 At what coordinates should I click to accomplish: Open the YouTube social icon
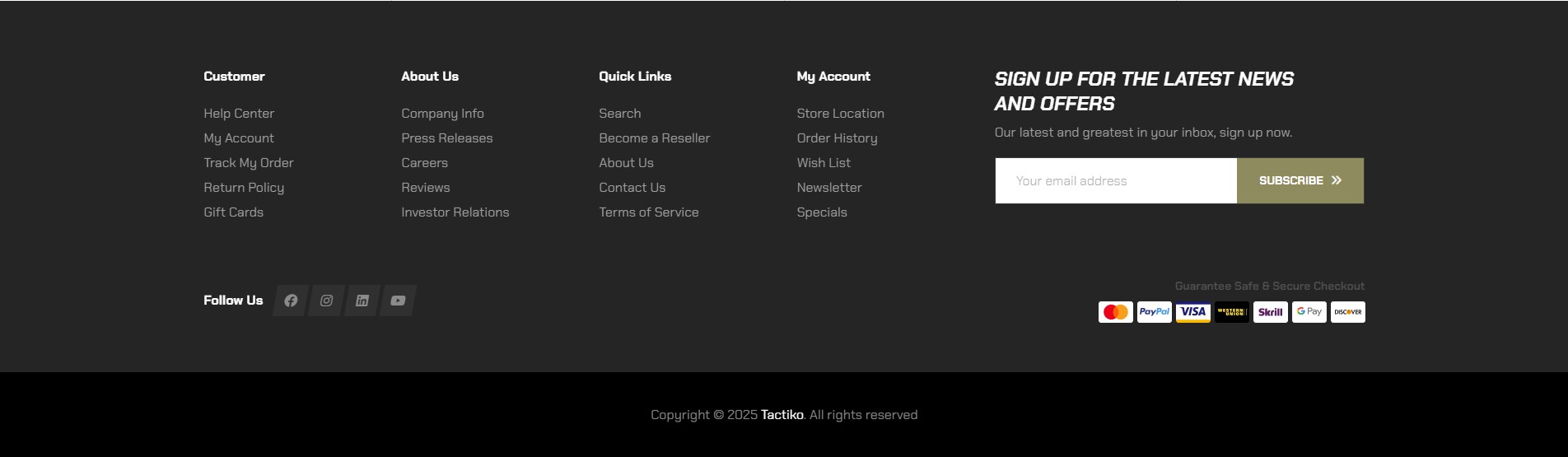tap(398, 301)
